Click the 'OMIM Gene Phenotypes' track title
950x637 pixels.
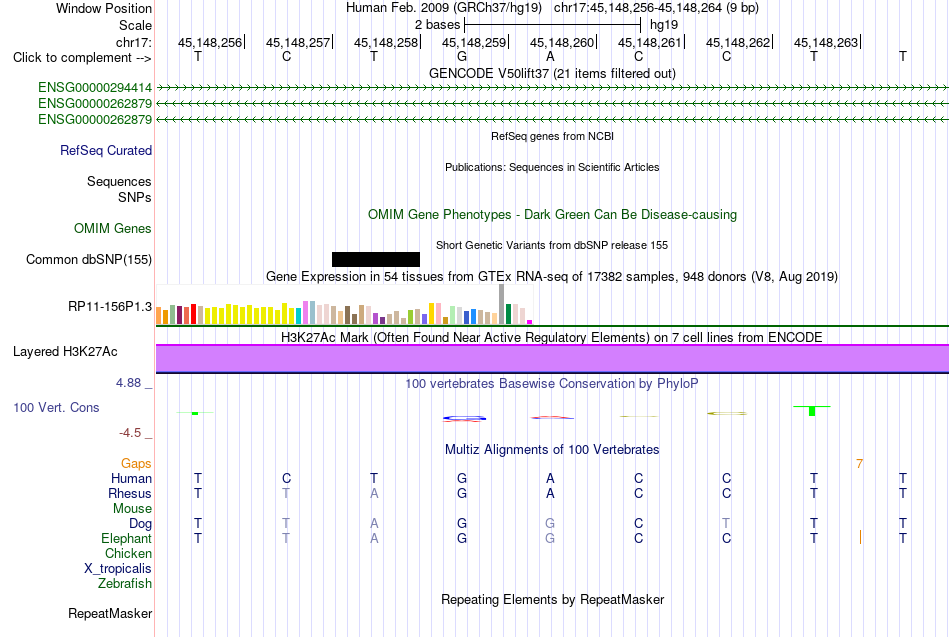552,215
